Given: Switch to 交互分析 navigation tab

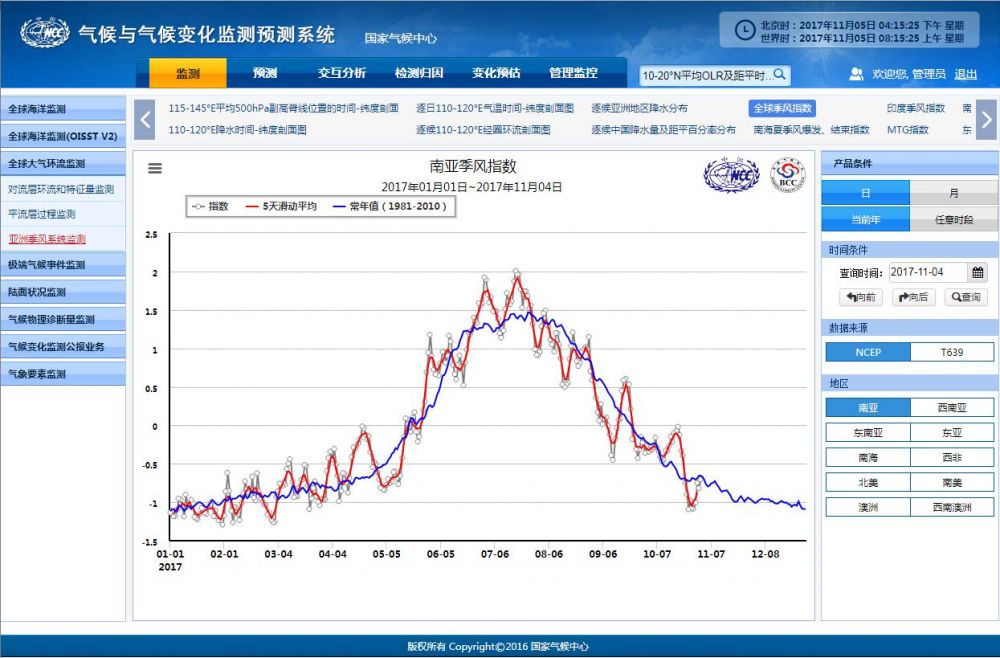Looking at the screenshot, I should pyautogui.click(x=342, y=73).
